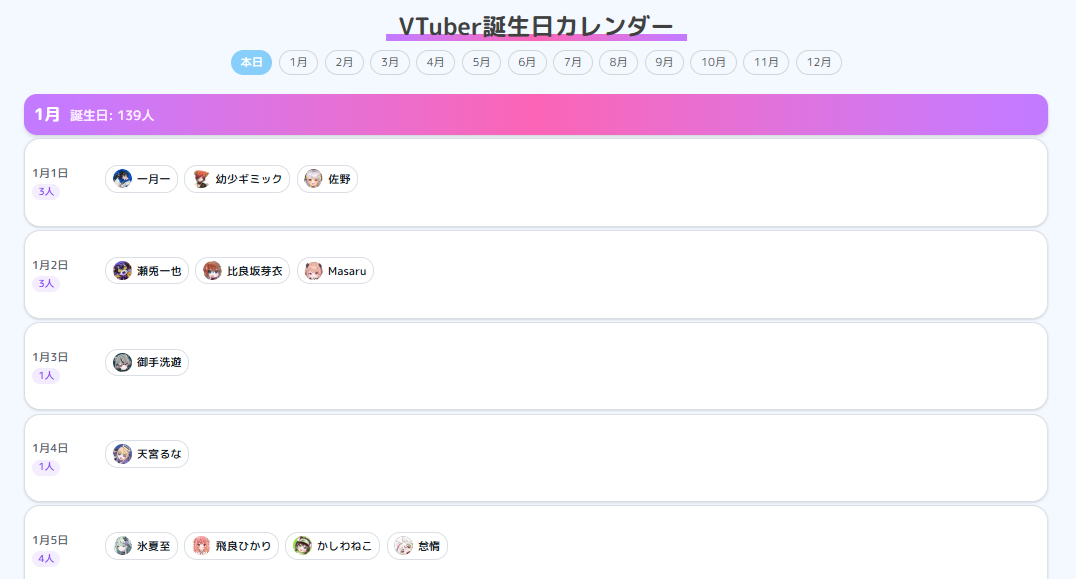
Task: Click the 1人 badge under 1月3日
Action: (x=46, y=375)
